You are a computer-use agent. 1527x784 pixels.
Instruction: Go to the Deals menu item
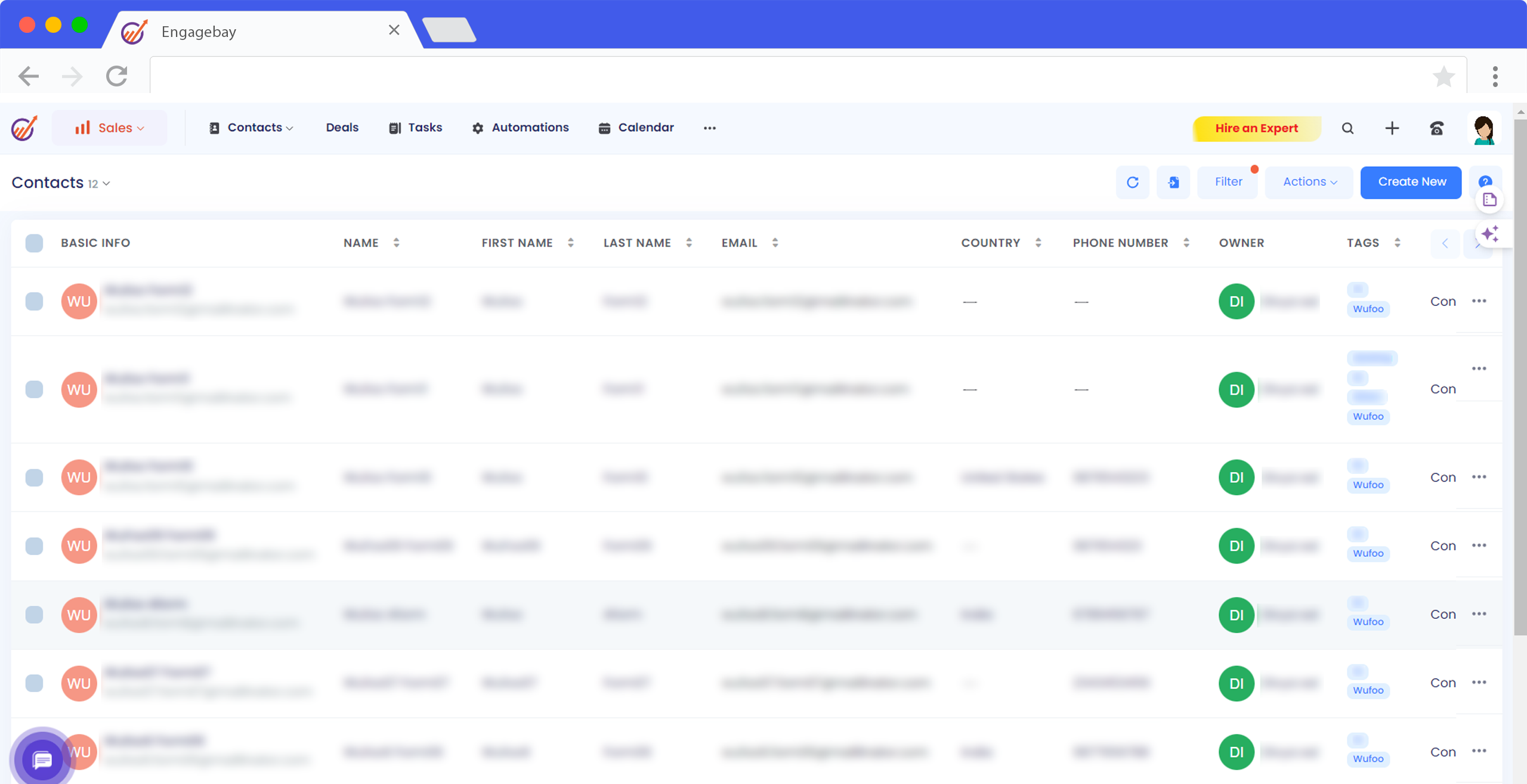point(342,128)
